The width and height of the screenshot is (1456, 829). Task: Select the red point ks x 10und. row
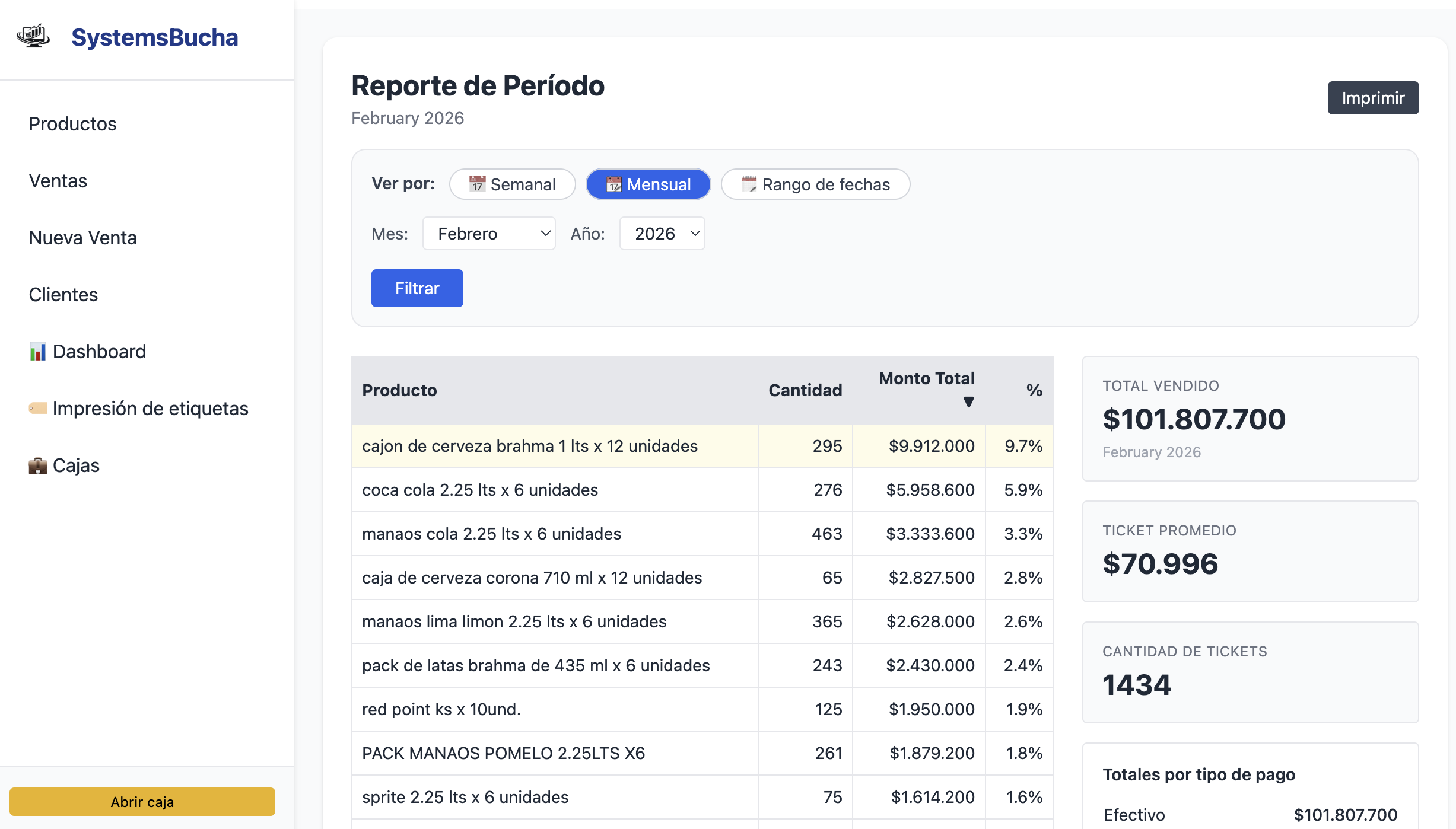(702, 709)
